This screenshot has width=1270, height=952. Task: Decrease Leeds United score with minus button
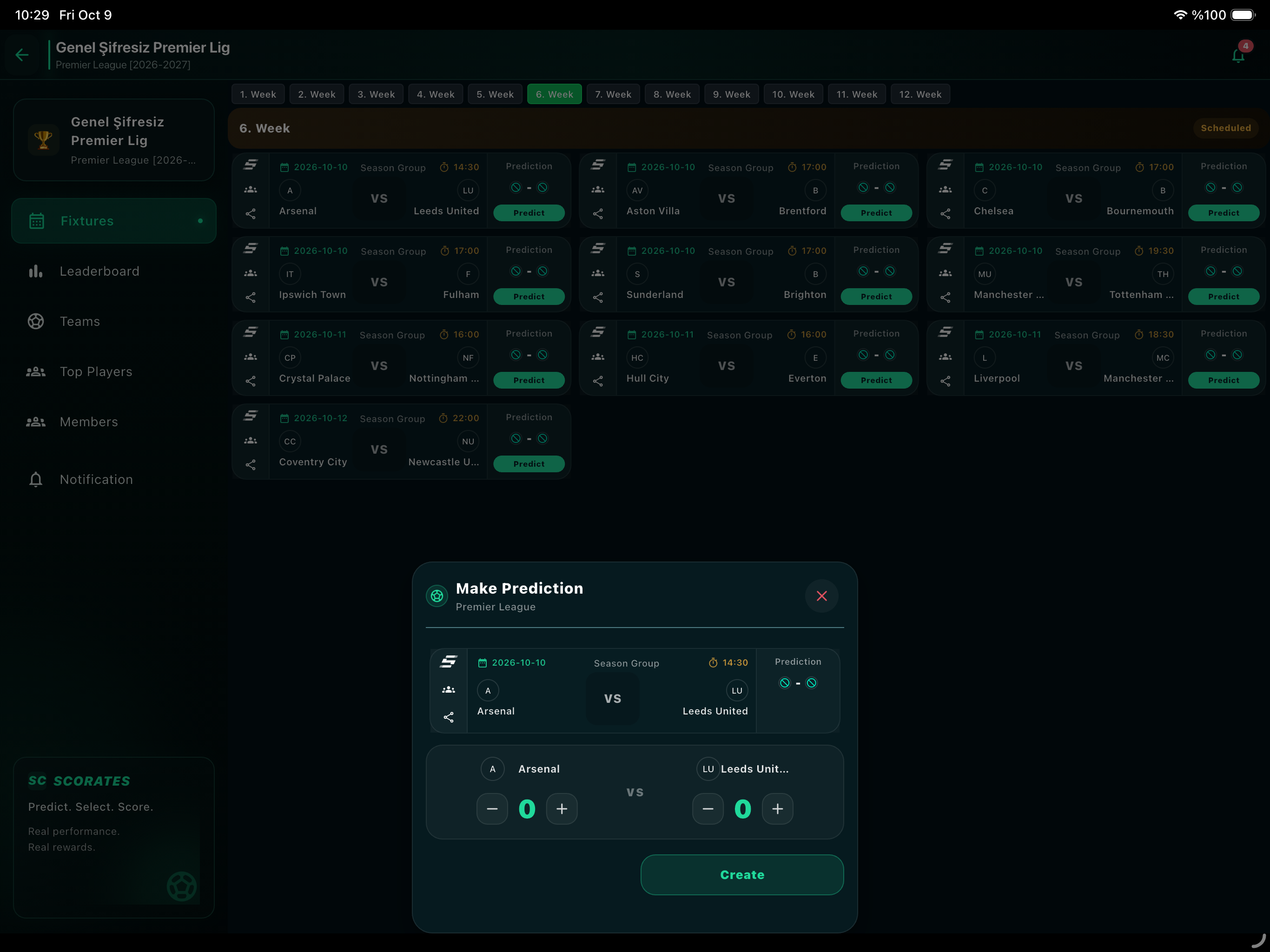coord(708,808)
